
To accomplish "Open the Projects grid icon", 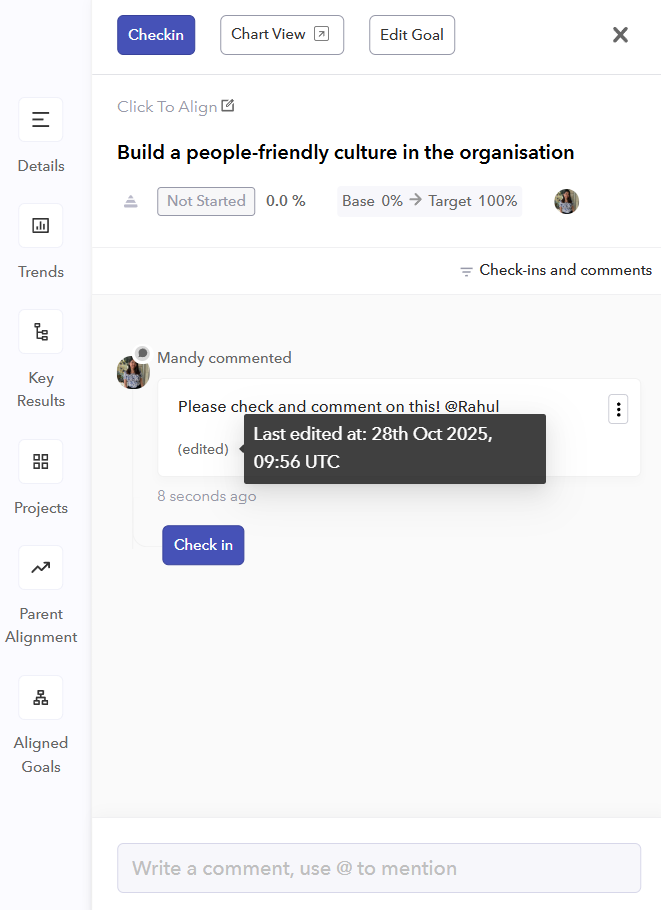I will click(x=41, y=462).
